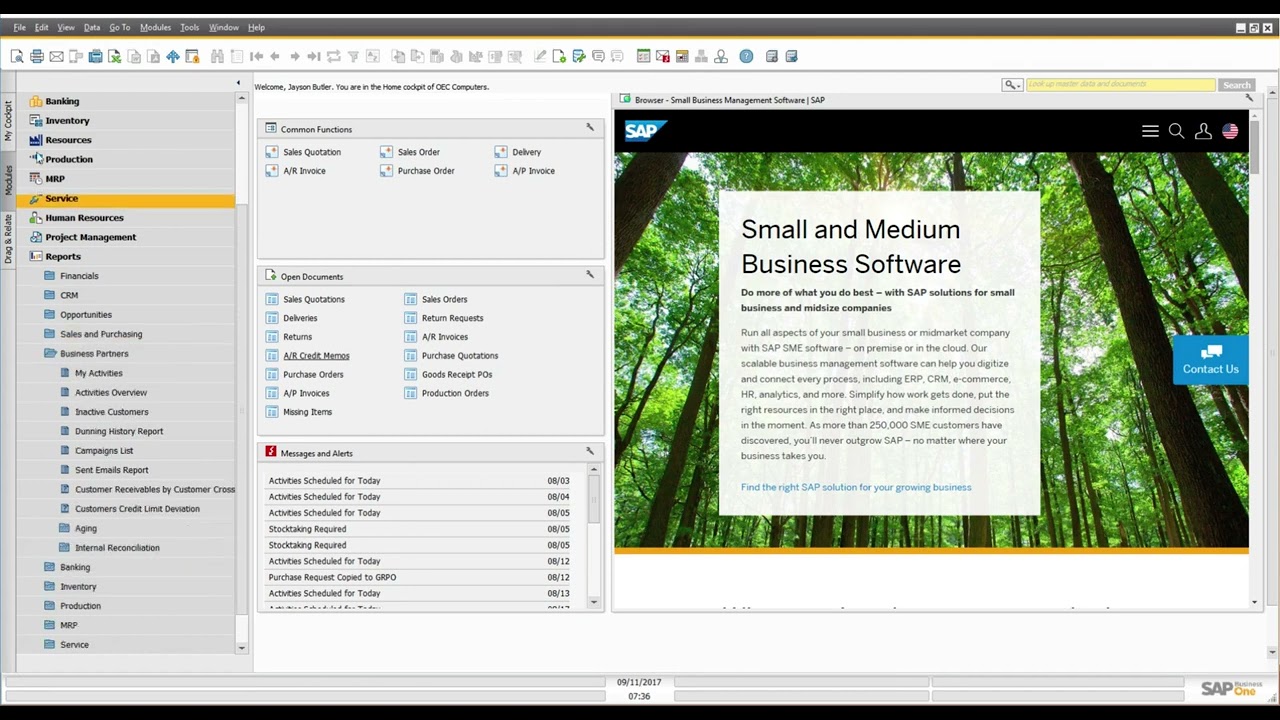Collapse the sidebar with the left arrow
This screenshot has height=720, width=1280.
238,83
